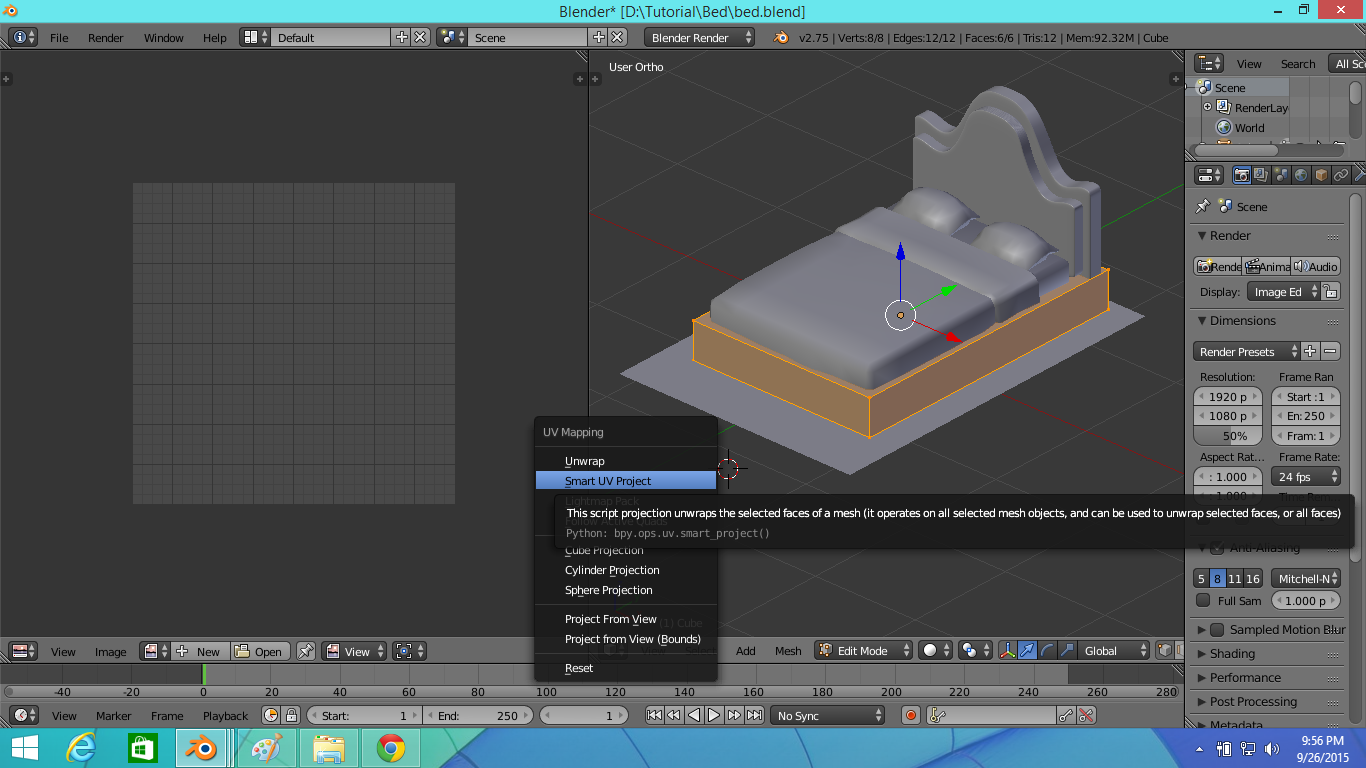Open the Windows Store taskbar icon
This screenshot has height=768, width=1366.
(143, 747)
